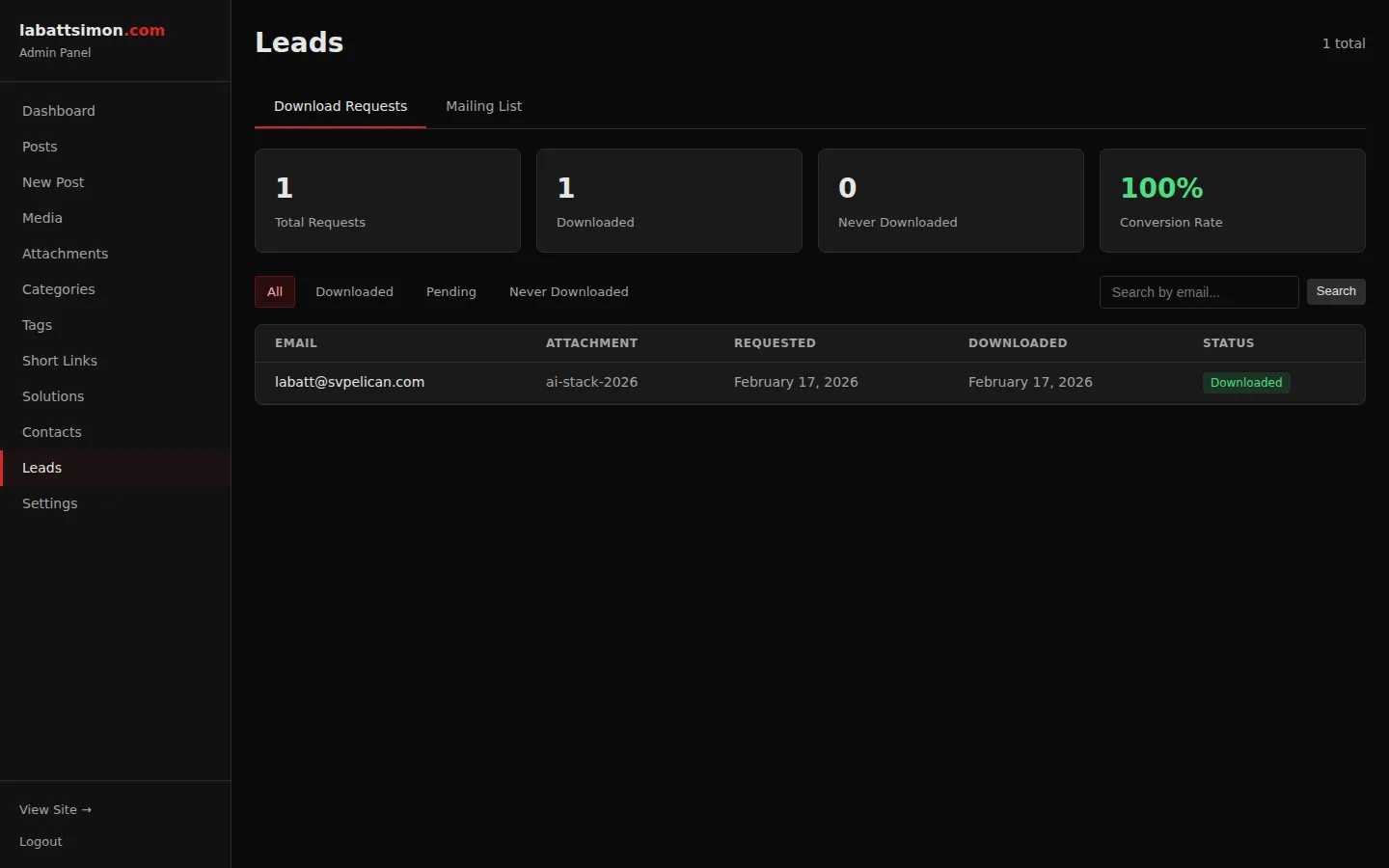The height and width of the screenshot is (868, 1389).
Task: Open Contacts from the sidebar
Action: pos(51,432)
